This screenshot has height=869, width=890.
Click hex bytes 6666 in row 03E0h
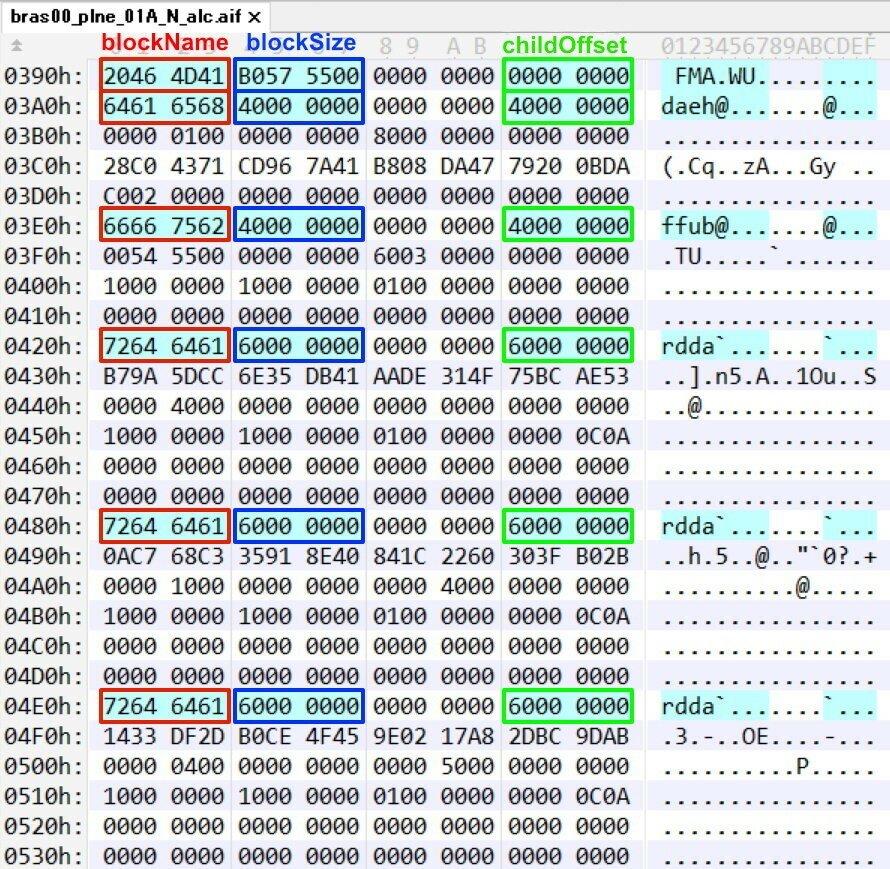(130, 226)
